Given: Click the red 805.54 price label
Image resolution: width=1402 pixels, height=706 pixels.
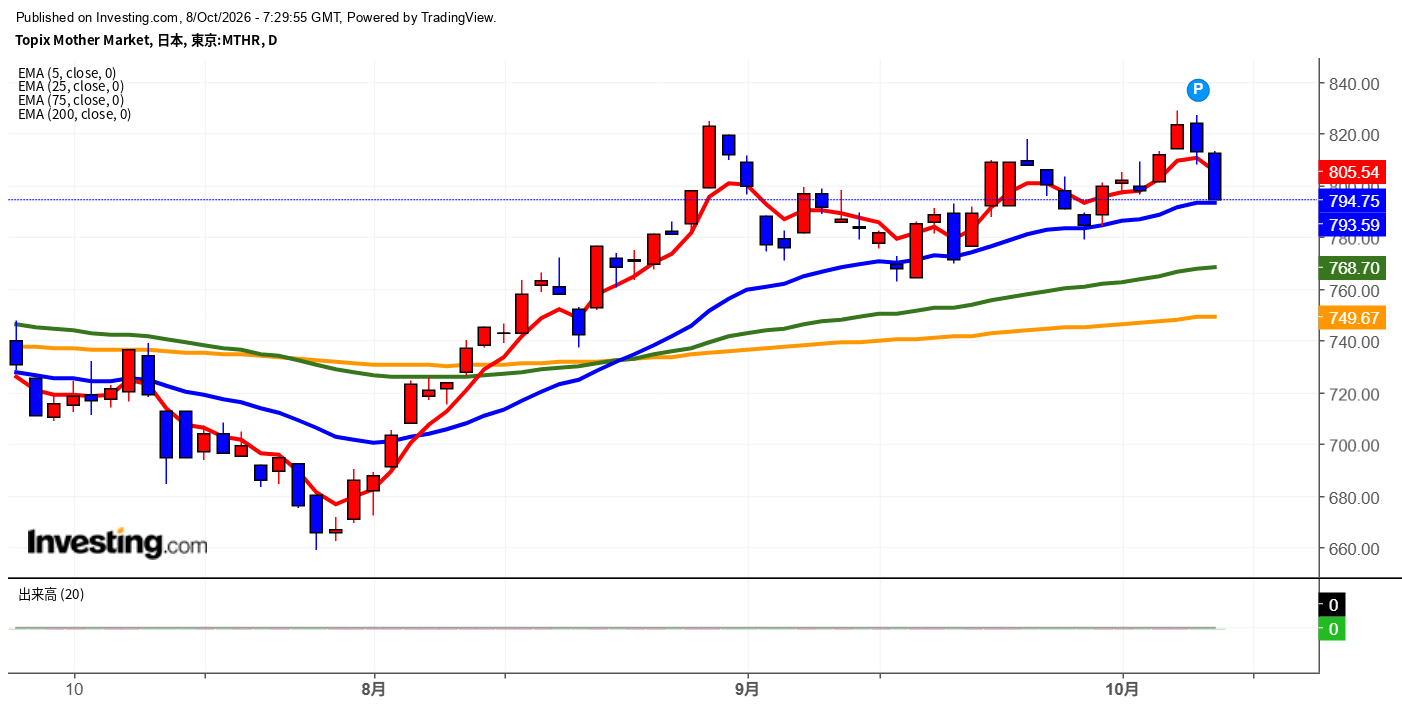Looking at the screenshot, I should pos(1353,172).
